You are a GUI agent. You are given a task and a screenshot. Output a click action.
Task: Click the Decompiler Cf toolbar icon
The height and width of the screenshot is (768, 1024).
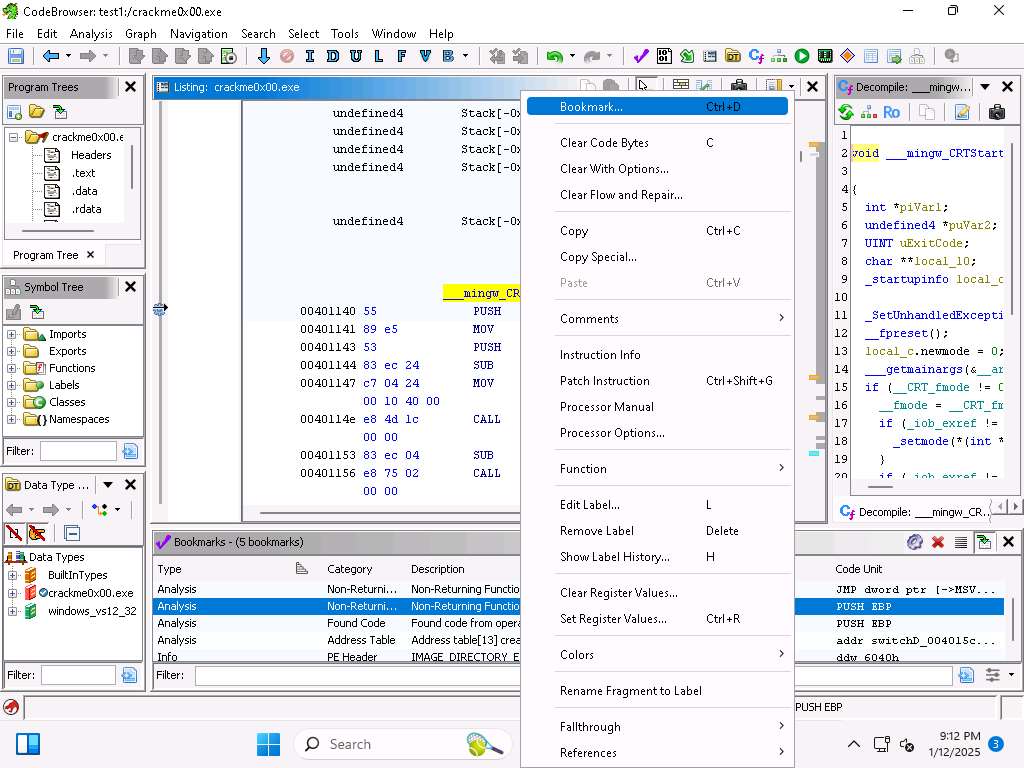click(757, 57)
